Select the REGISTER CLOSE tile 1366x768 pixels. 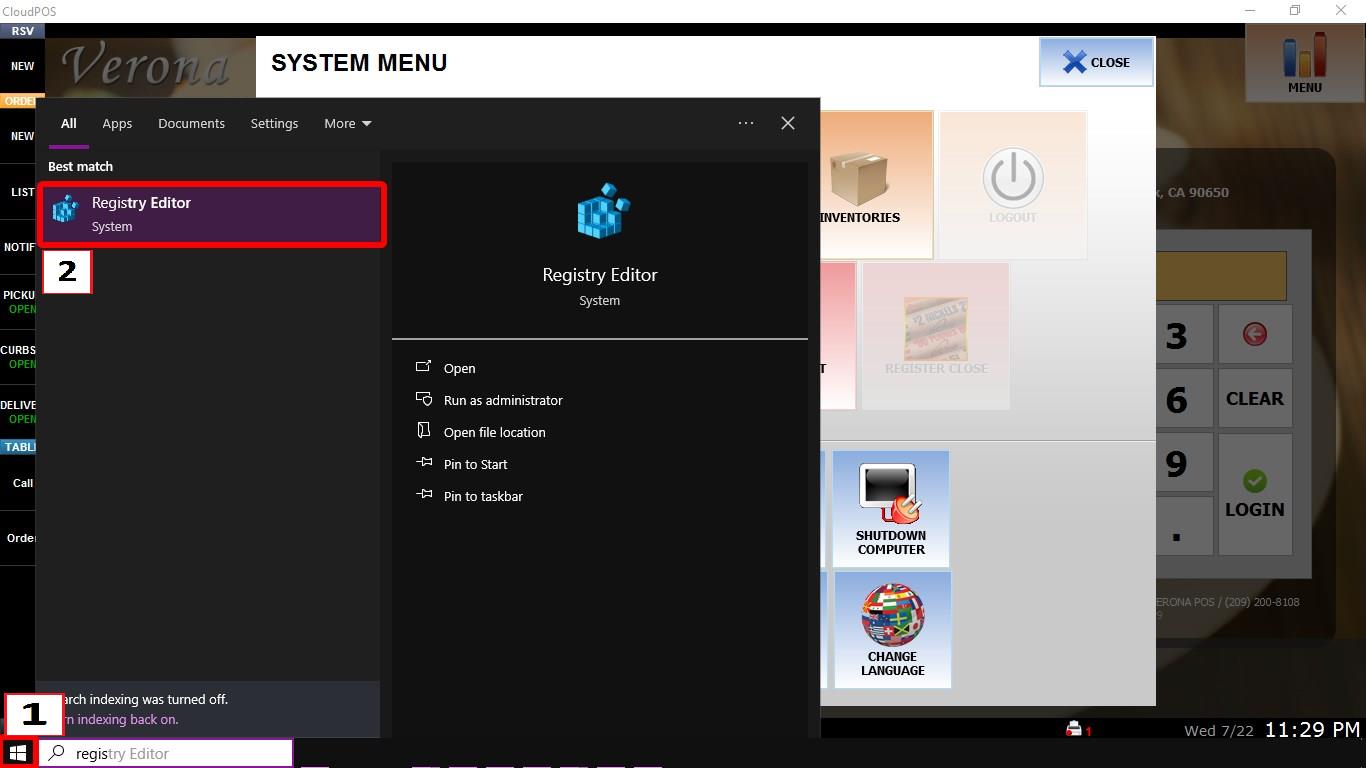pos(936,336)
